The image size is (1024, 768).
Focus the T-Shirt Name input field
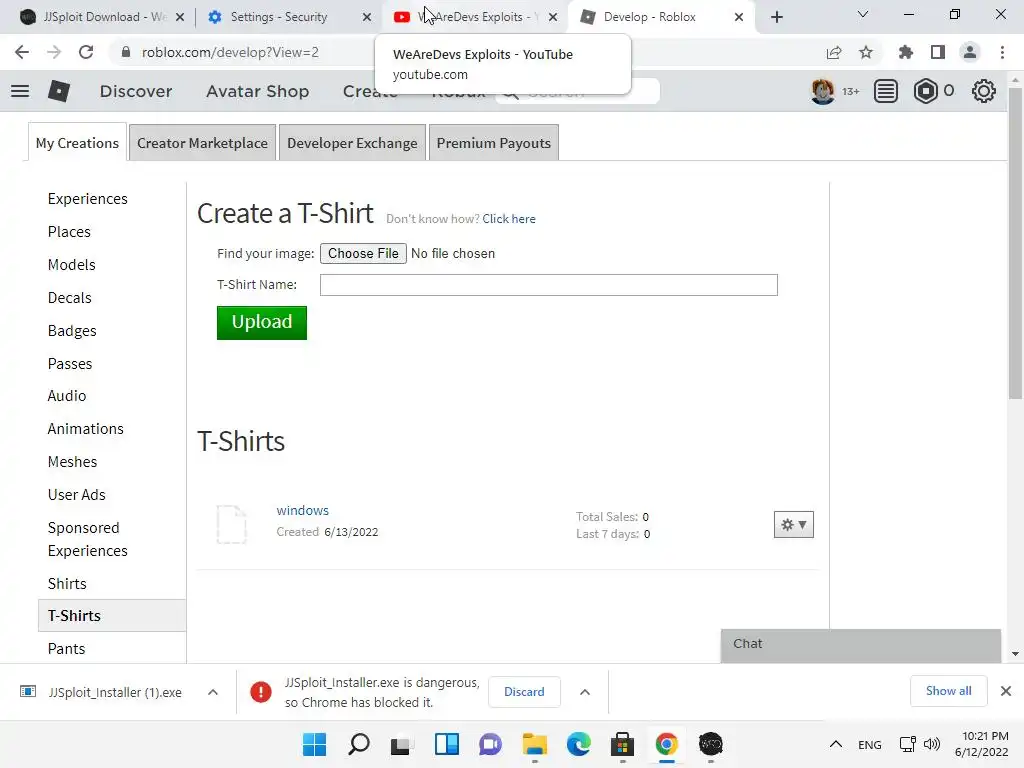[x=549, y=285]
